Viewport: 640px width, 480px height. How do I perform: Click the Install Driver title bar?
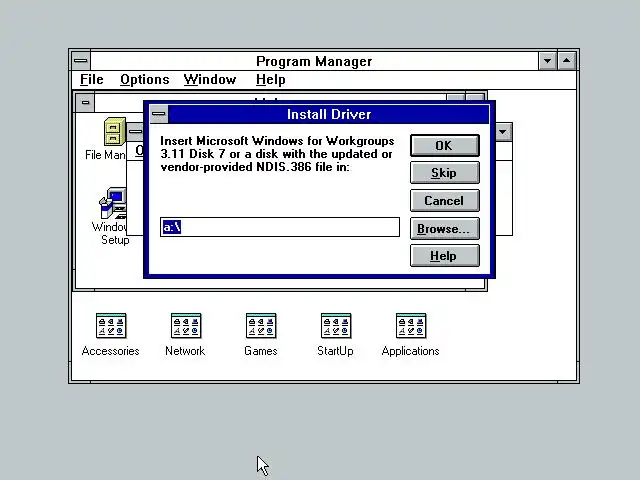329,114
